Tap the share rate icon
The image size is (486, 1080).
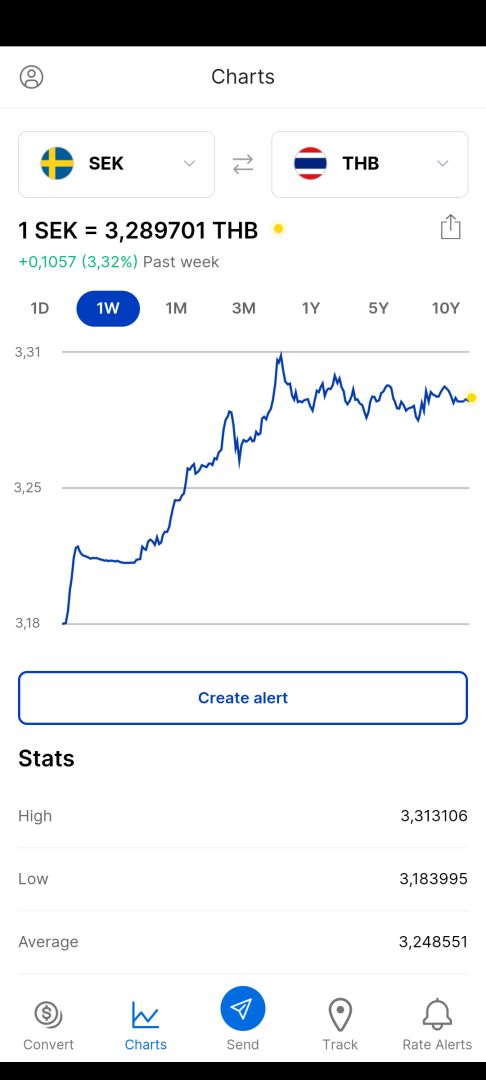click(x=450, y=227)
